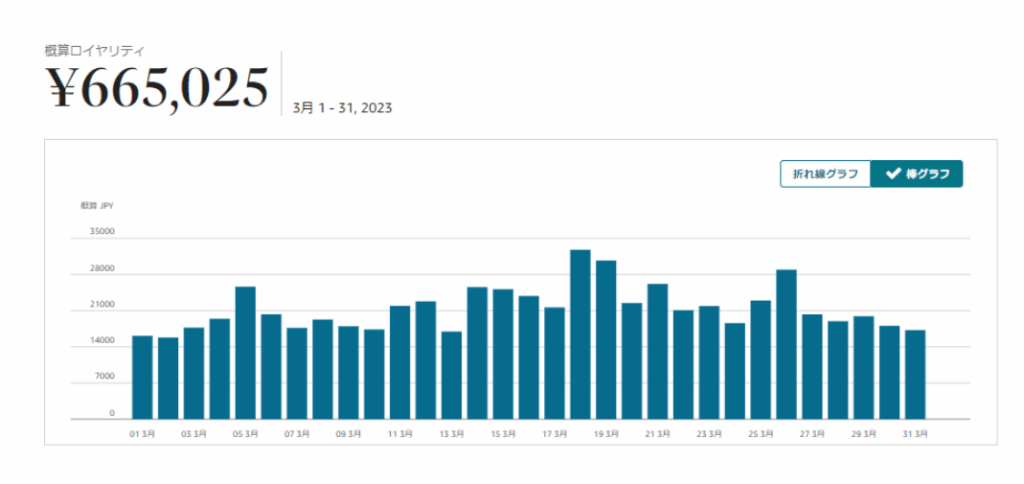Select the bar above 31 3月

pyautogui.click(x=916, y=375)
